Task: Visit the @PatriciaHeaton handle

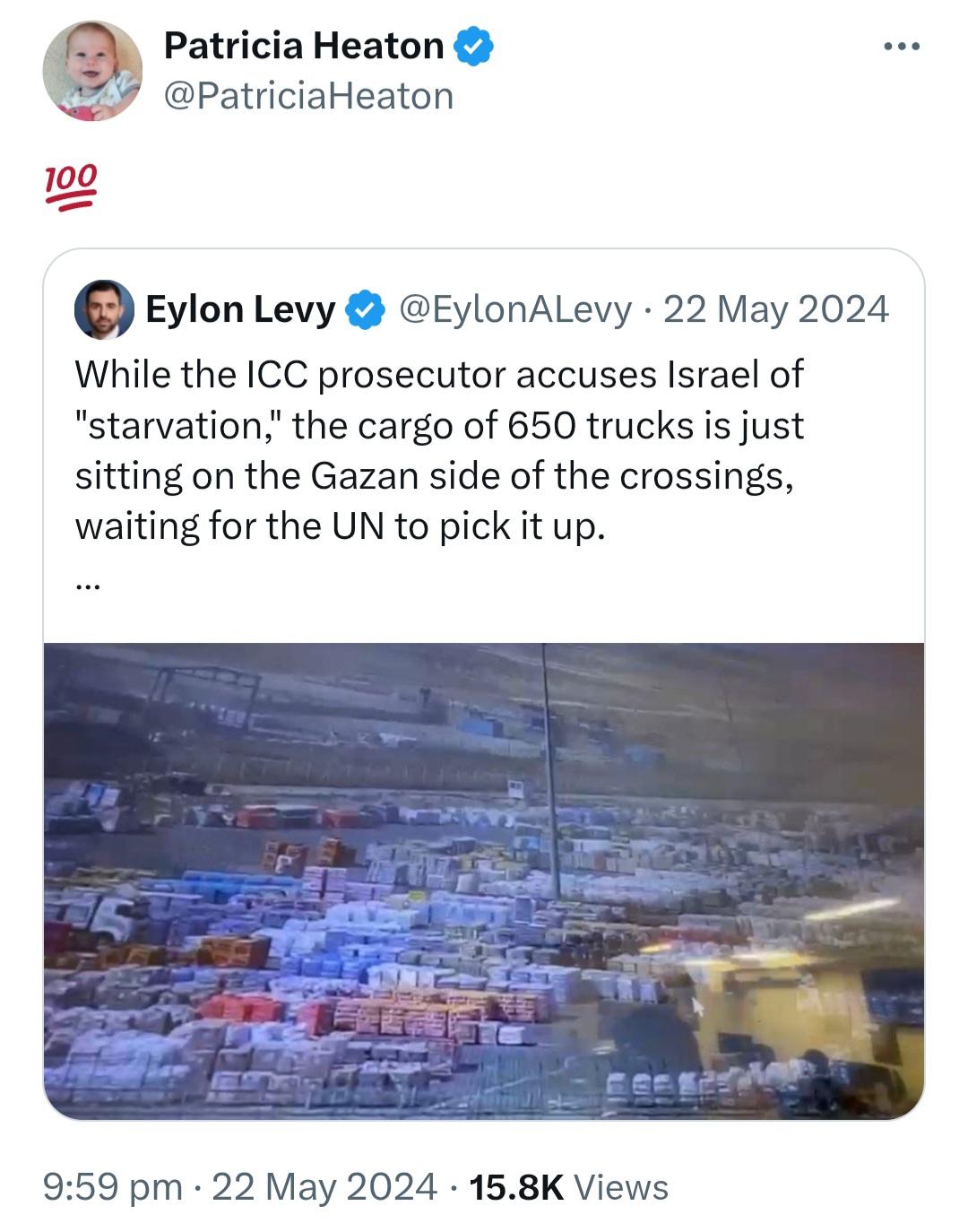Action: pyautogui.click(x=308, y=96)
